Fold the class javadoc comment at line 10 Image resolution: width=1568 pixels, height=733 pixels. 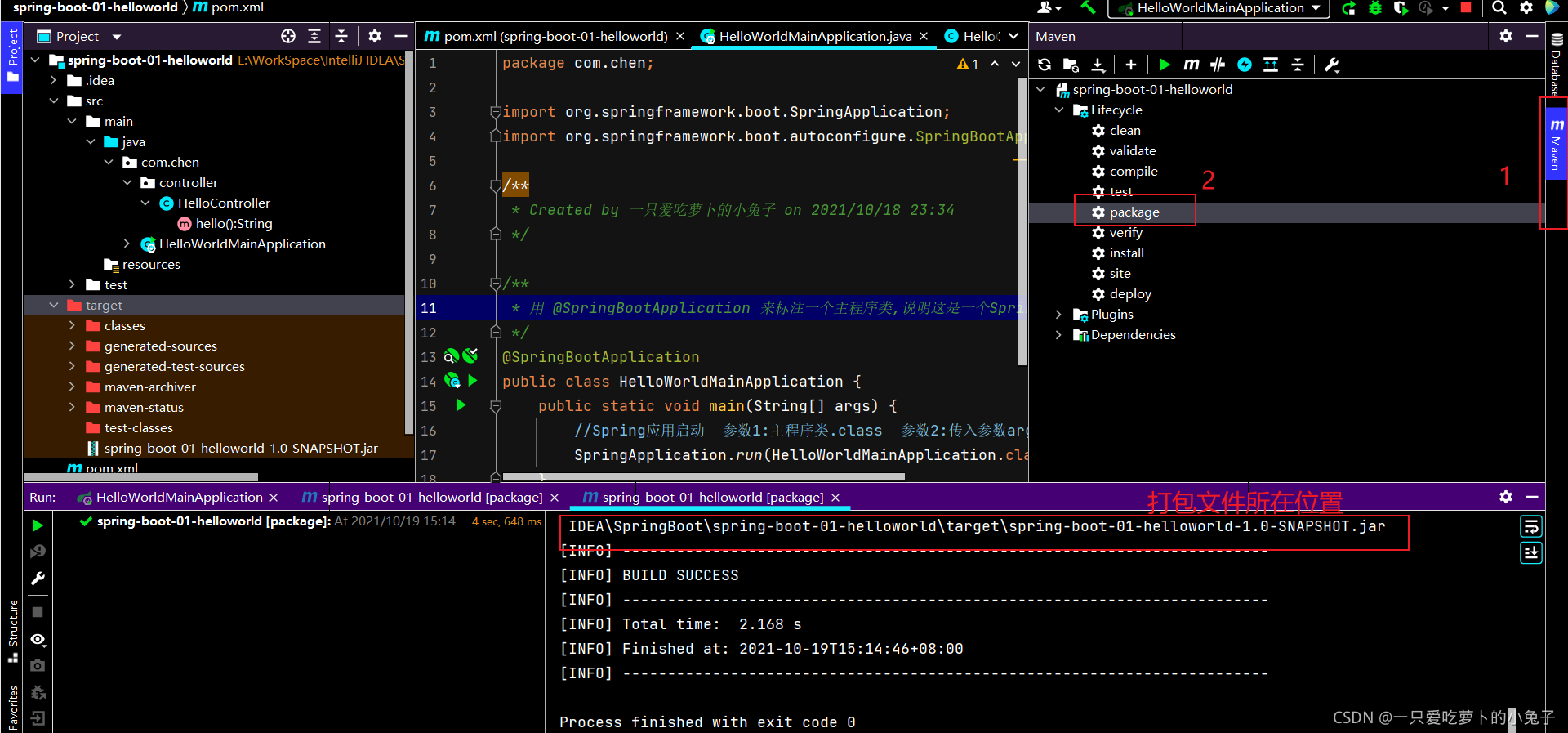496,284
